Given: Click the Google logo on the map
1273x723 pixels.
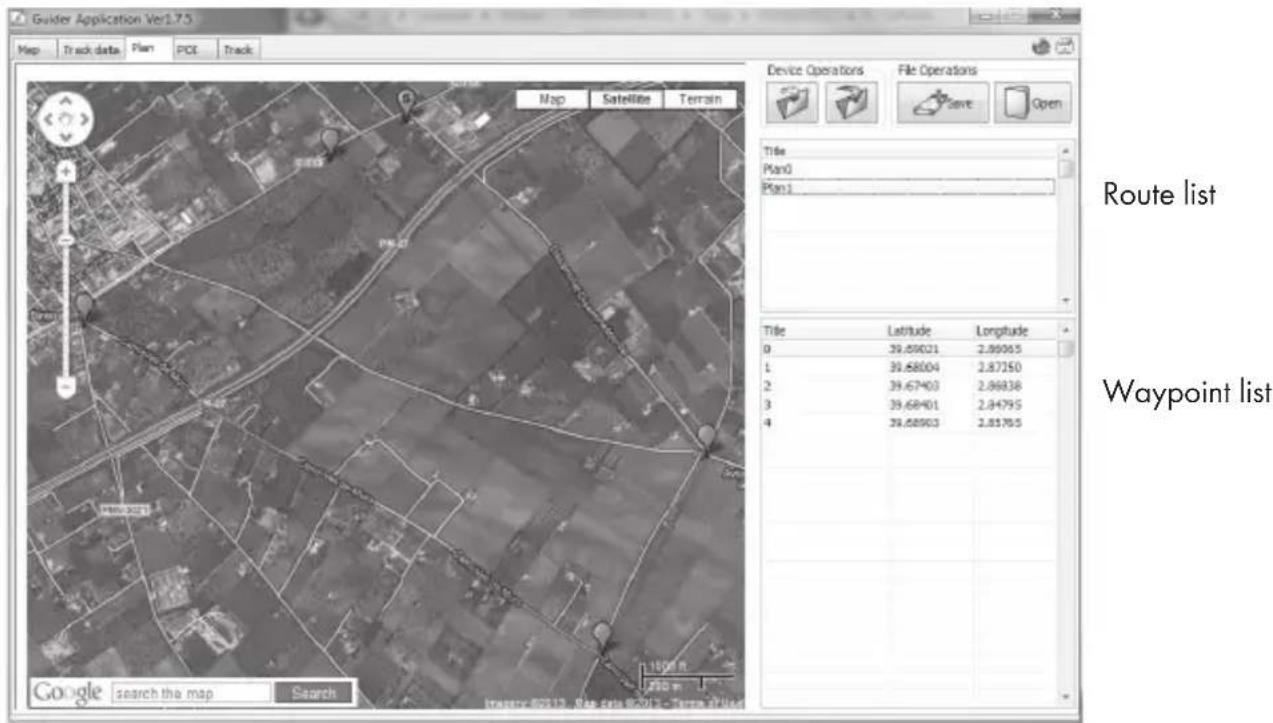Looking at the screenshot, I should 68,692.
